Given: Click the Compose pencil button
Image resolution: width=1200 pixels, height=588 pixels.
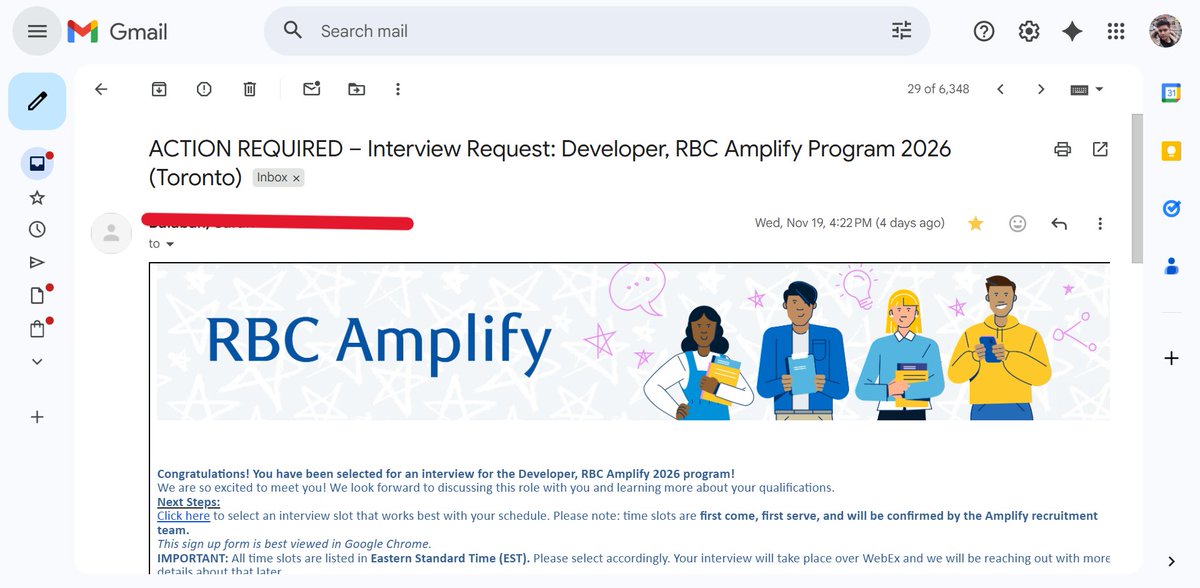Looking at the screenshot, I should [37, 101].
